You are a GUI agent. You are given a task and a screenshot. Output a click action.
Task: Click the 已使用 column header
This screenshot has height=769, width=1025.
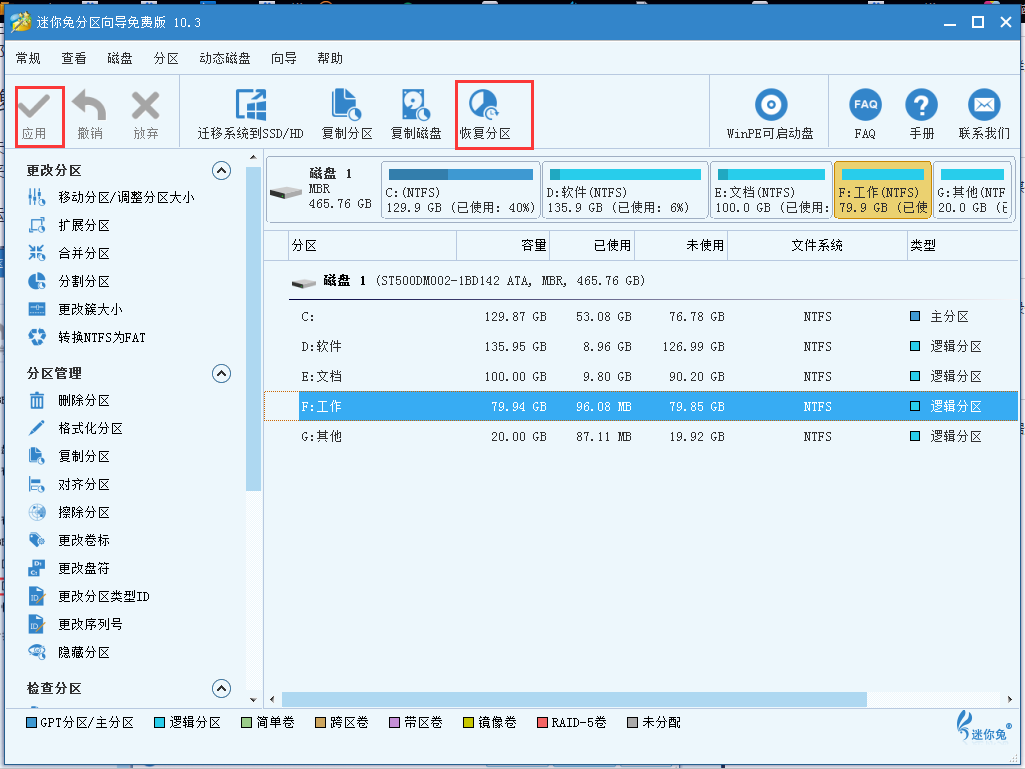[x=592, y=245]
